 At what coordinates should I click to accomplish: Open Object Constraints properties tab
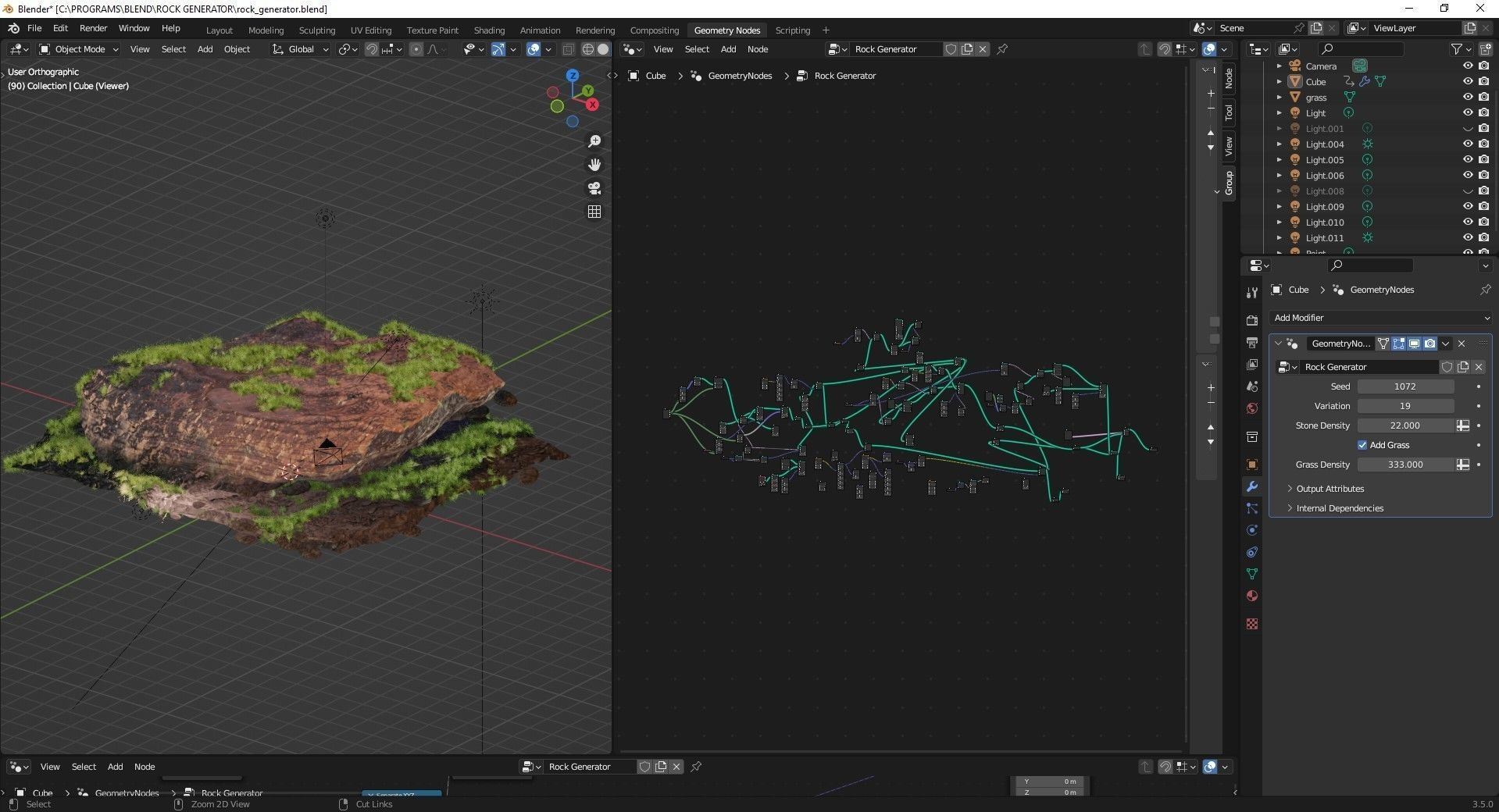[1252, 552]
